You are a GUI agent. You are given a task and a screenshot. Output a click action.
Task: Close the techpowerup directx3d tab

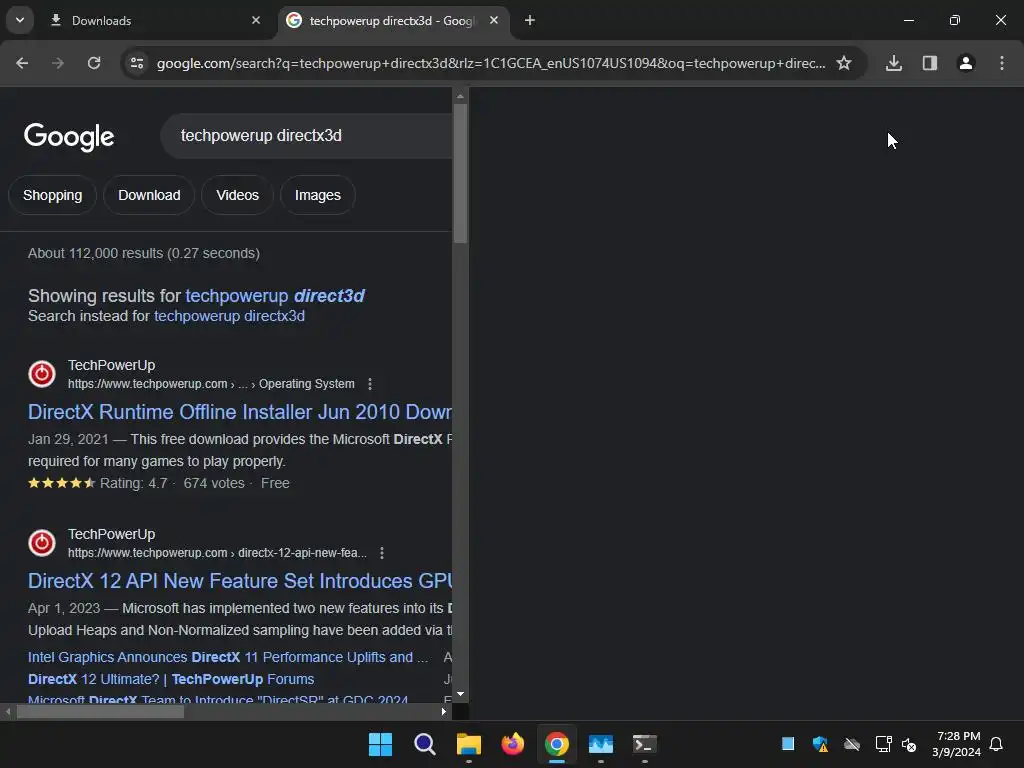(x=494, y=20)
